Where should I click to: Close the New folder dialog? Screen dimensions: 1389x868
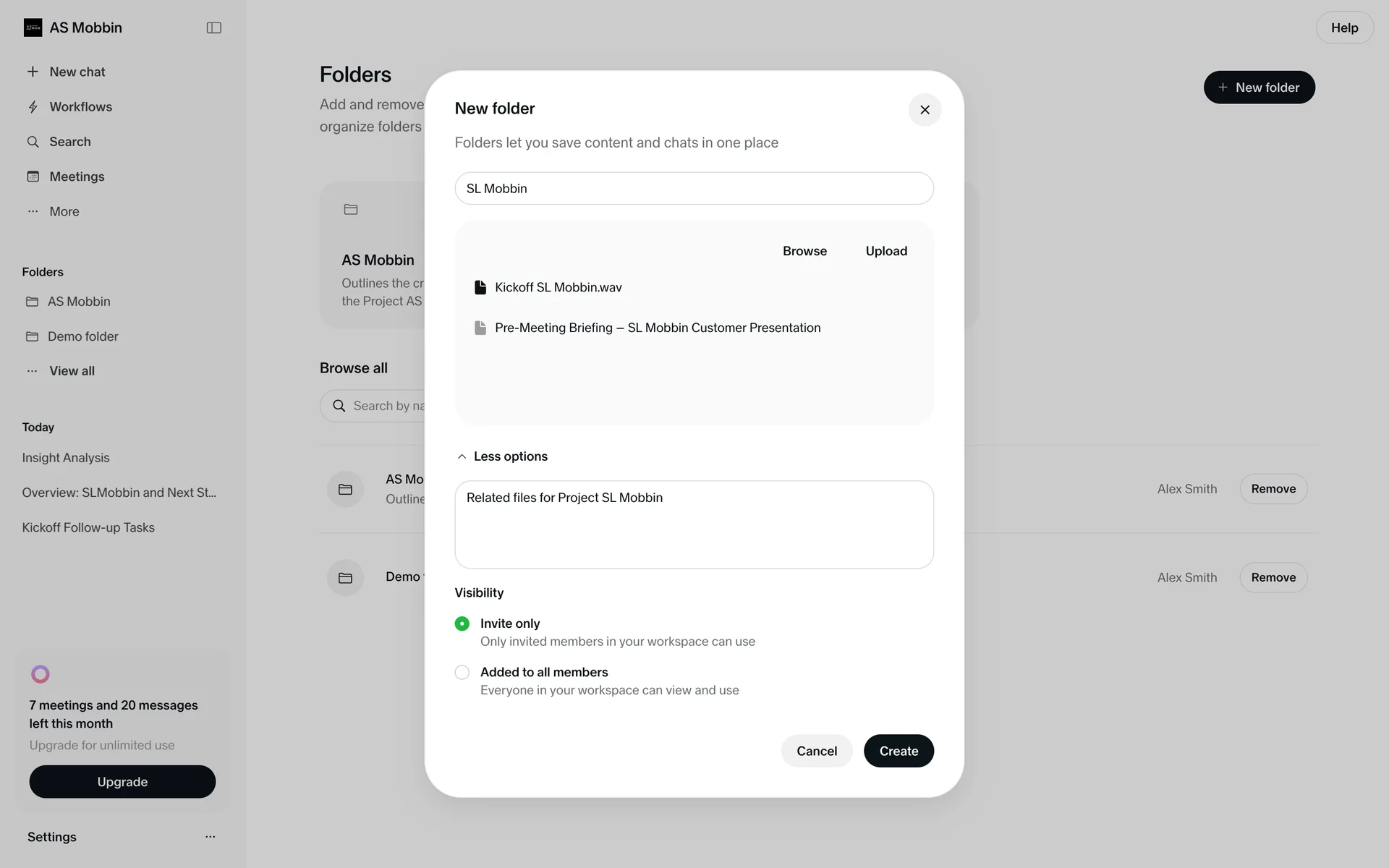925,110
